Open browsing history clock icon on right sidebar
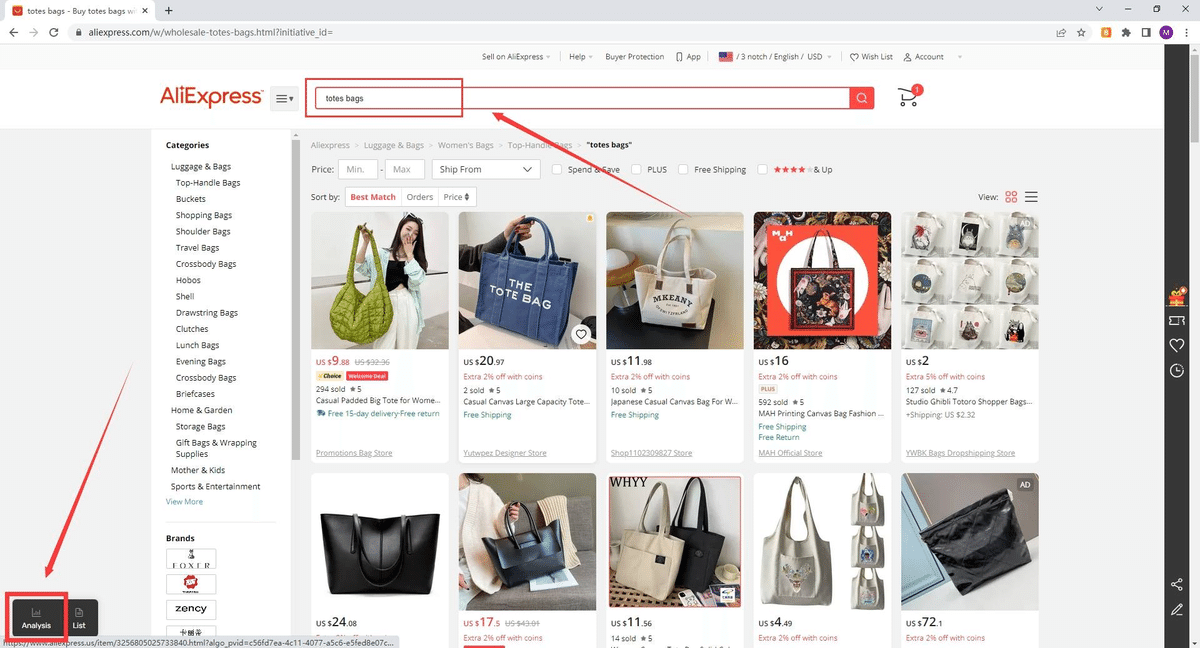This screenshot has height=648, width=1200. tap(1176, 371)
